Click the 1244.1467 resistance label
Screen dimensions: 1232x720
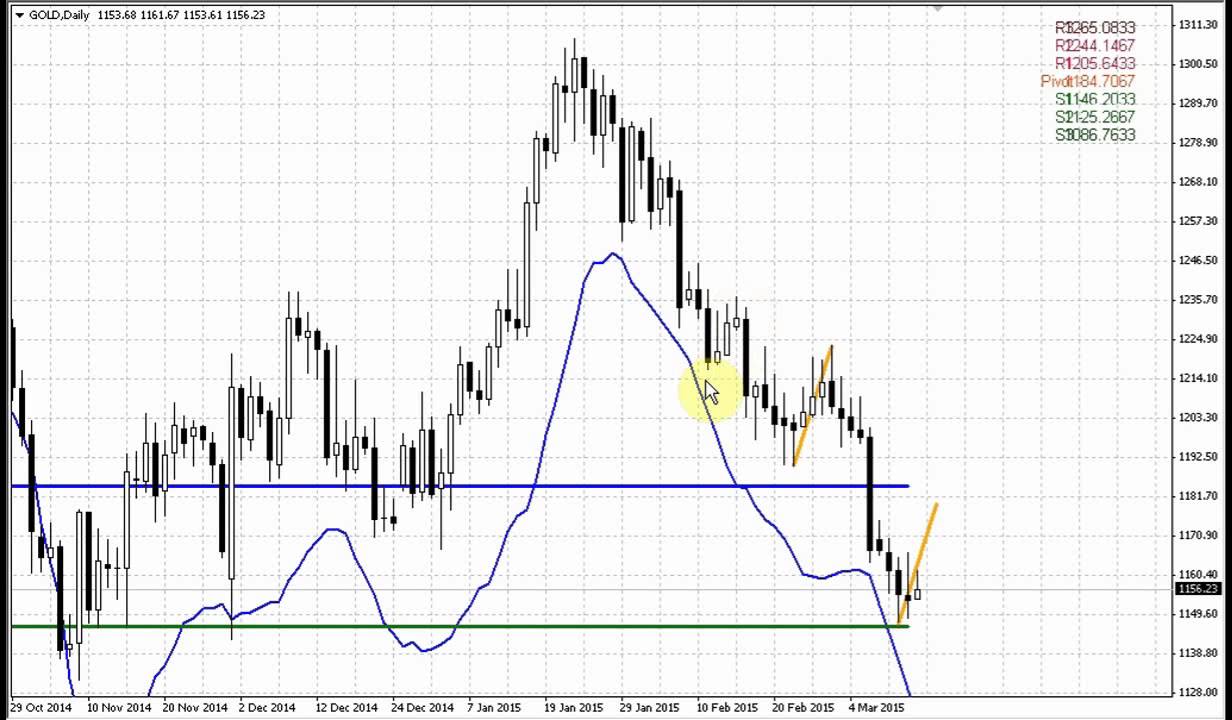[1095, 46]
